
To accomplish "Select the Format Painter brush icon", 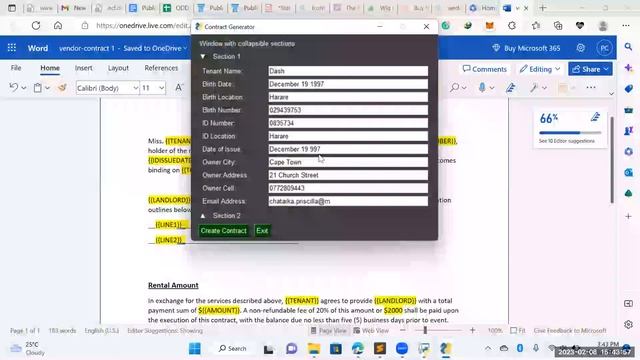I will [62, 87].
